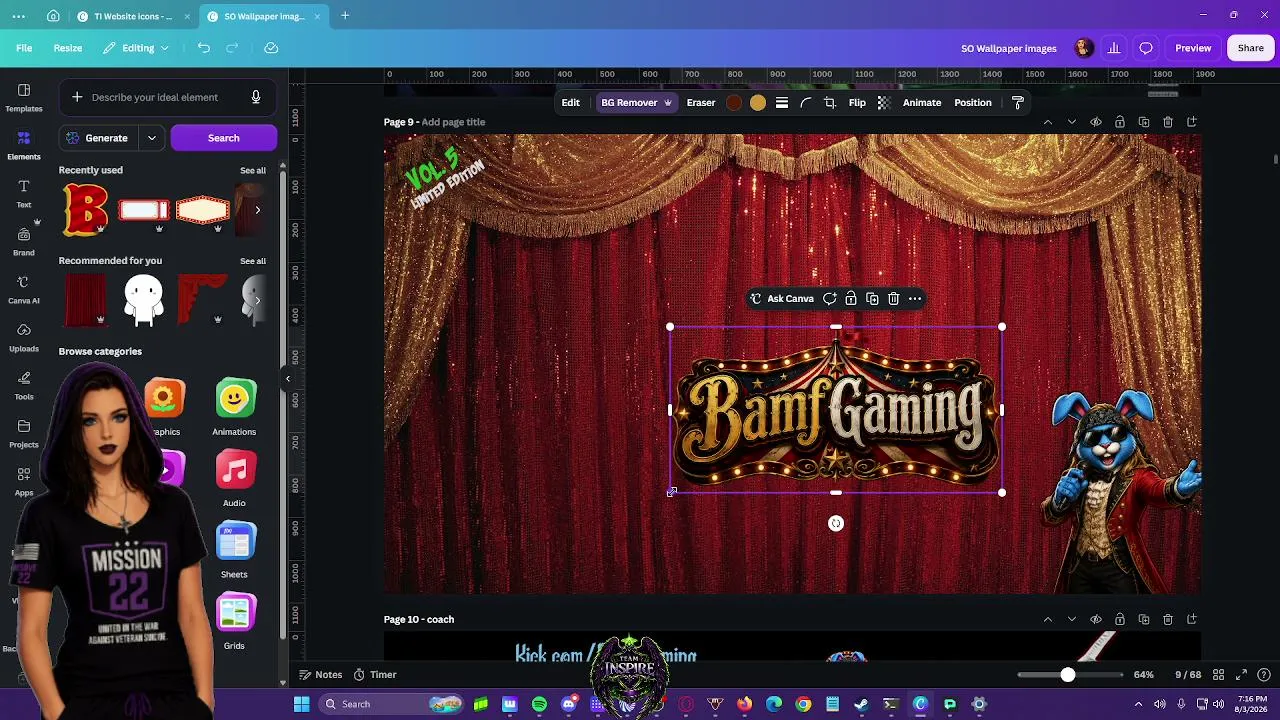Open the Position panel
Screen dimensions: 1280x720
pos(973,103)
